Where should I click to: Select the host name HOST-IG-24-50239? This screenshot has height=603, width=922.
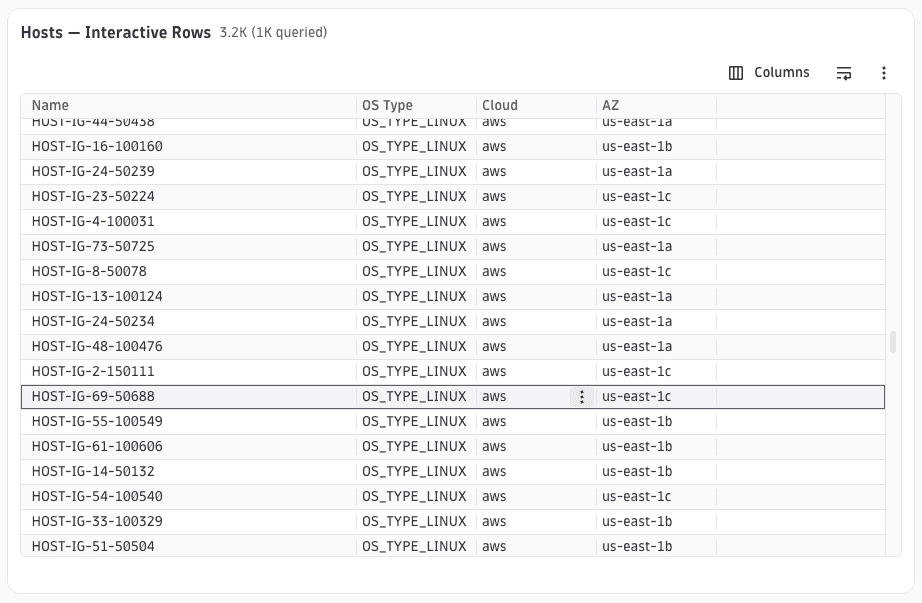pos(93,171)
